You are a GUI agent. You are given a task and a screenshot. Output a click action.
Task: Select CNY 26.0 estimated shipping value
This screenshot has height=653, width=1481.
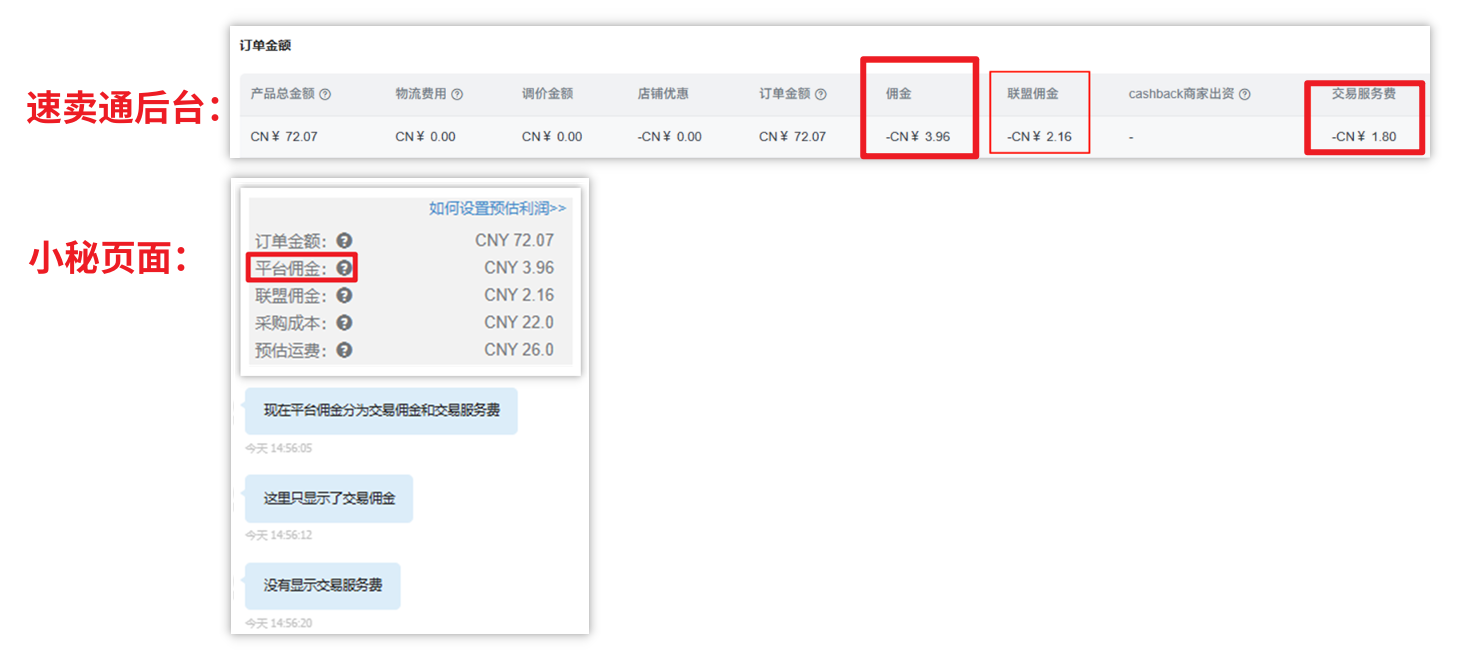(519, 350)
